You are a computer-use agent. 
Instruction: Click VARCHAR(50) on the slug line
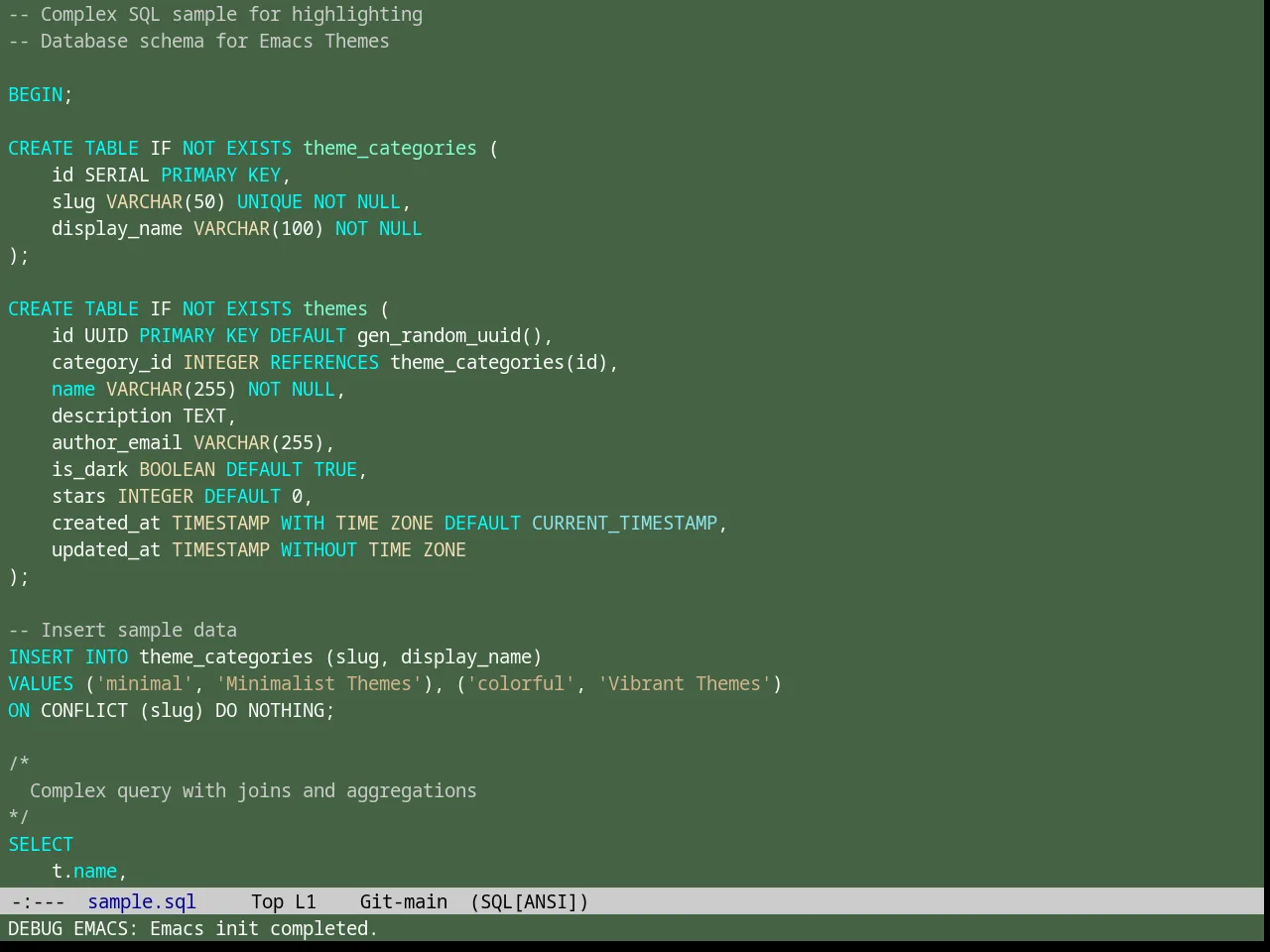point(167,201)
